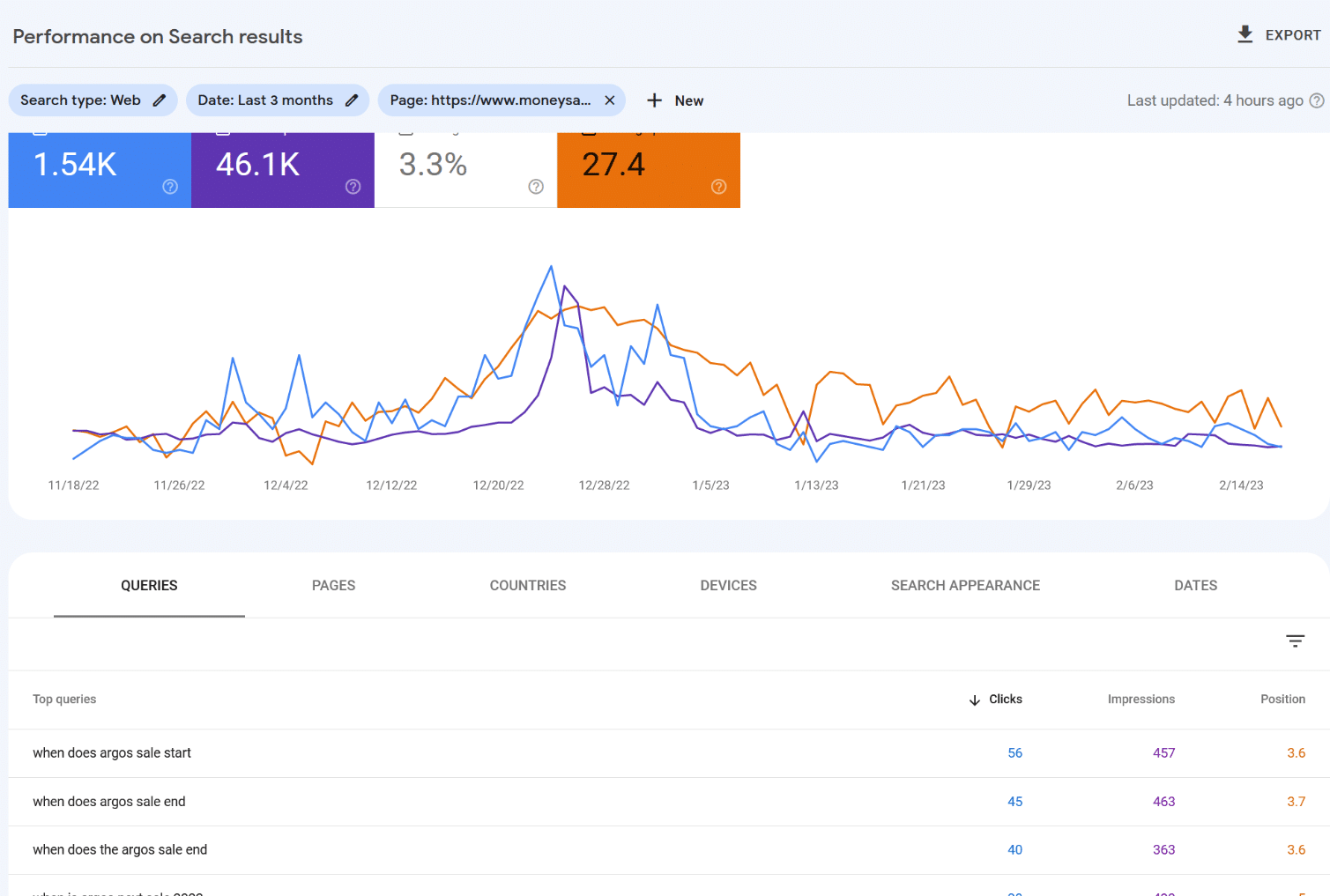Switch to the PAGES tab
The height and width of the screenshot is (896, 1330).
coord(333,585)
